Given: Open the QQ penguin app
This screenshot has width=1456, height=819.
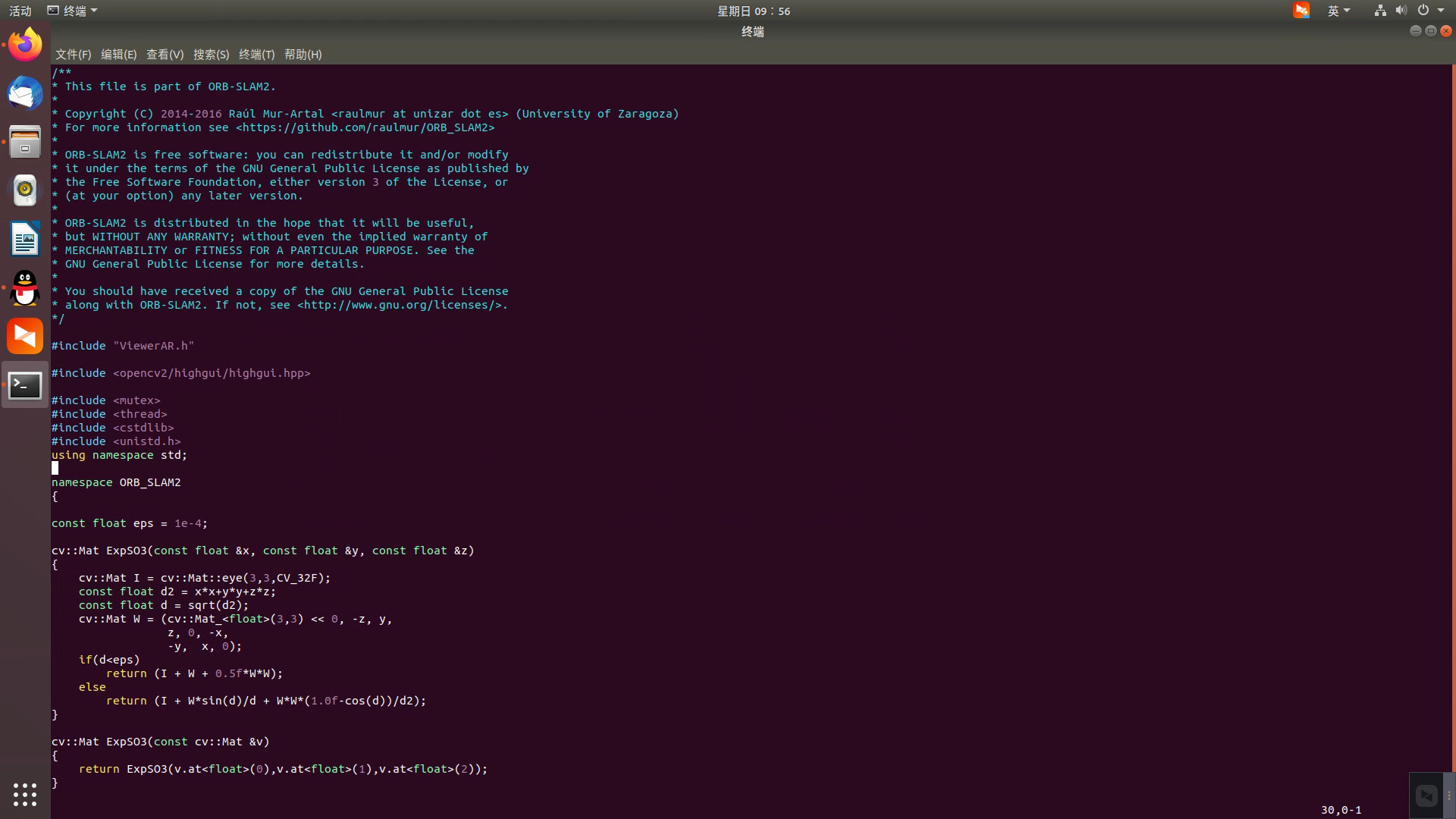Looking at the screenshot, I should pos(25,287).
